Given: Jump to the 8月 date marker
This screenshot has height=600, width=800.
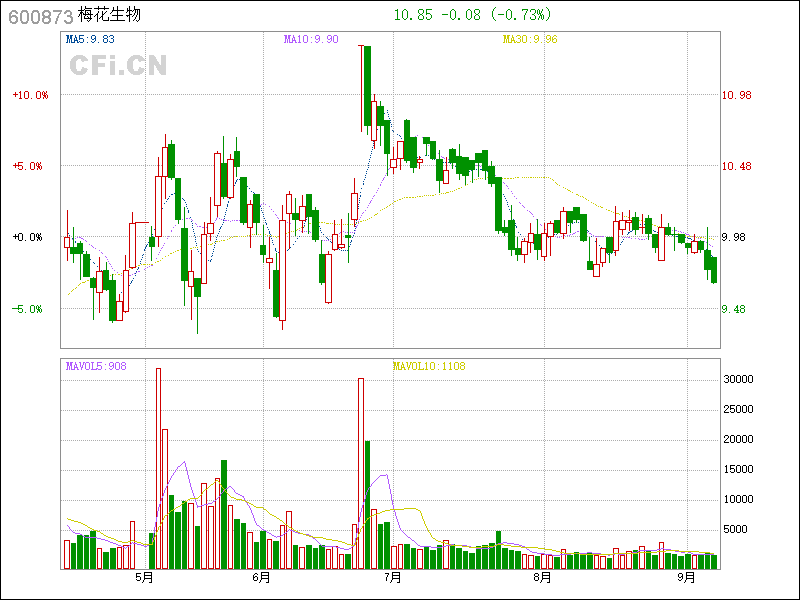Looking at the screenshot, I should (542, 577).
